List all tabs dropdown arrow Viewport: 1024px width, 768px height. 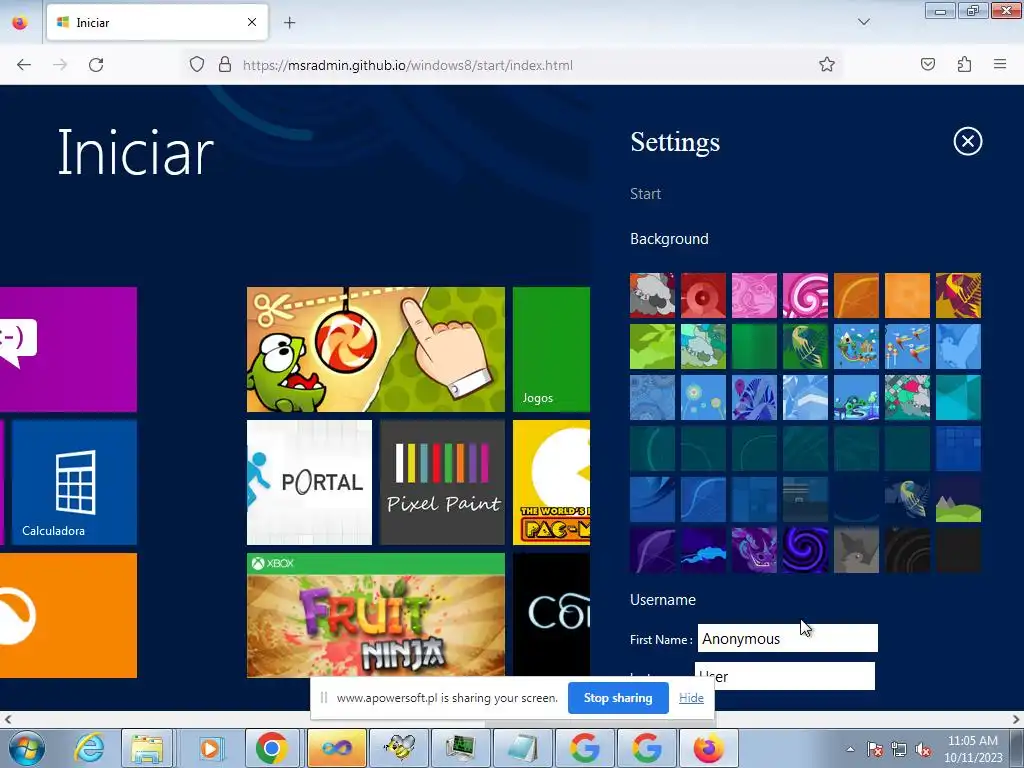[863, 22]
